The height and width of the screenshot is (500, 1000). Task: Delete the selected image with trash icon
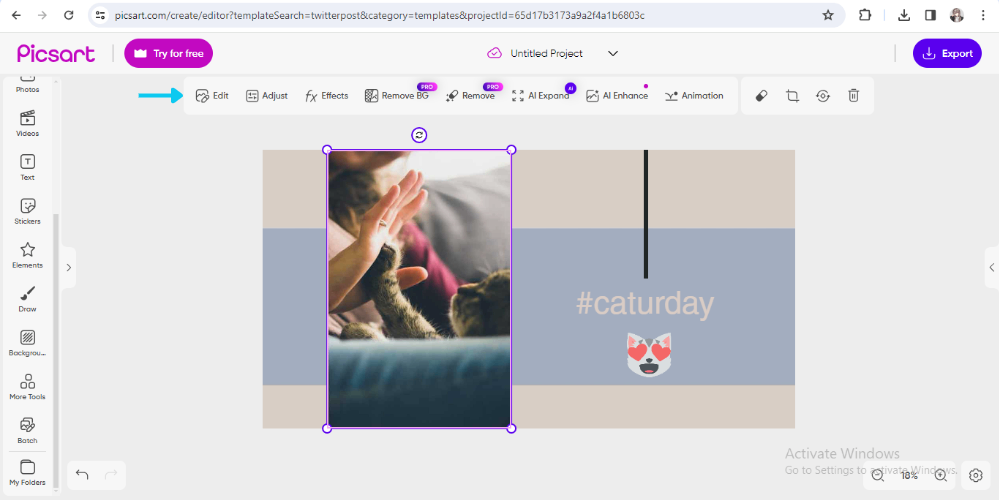853,96
